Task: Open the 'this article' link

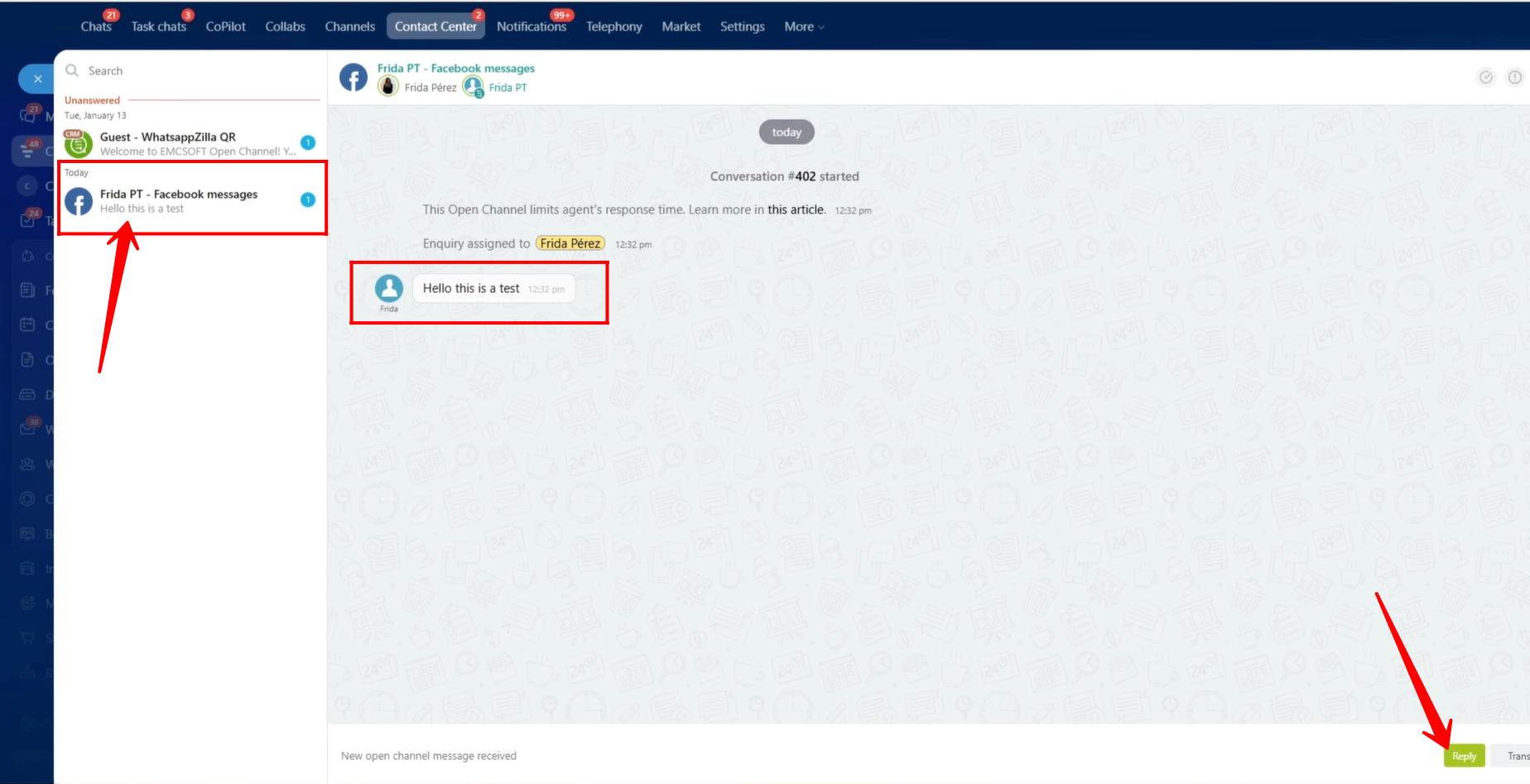Action: [796, 209]
